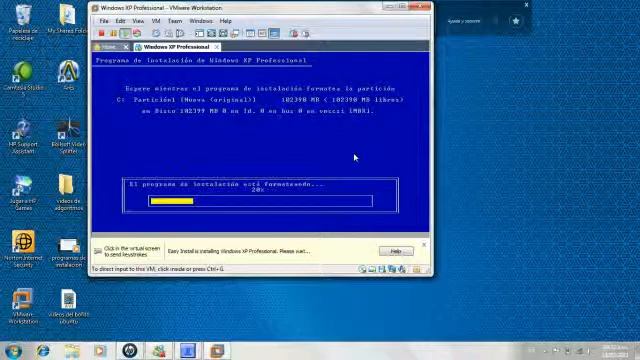Image resolution: width=640 pixels, height=360 pixels.
Task: Click the sound card status icon
Action: (x=402, y=269)
